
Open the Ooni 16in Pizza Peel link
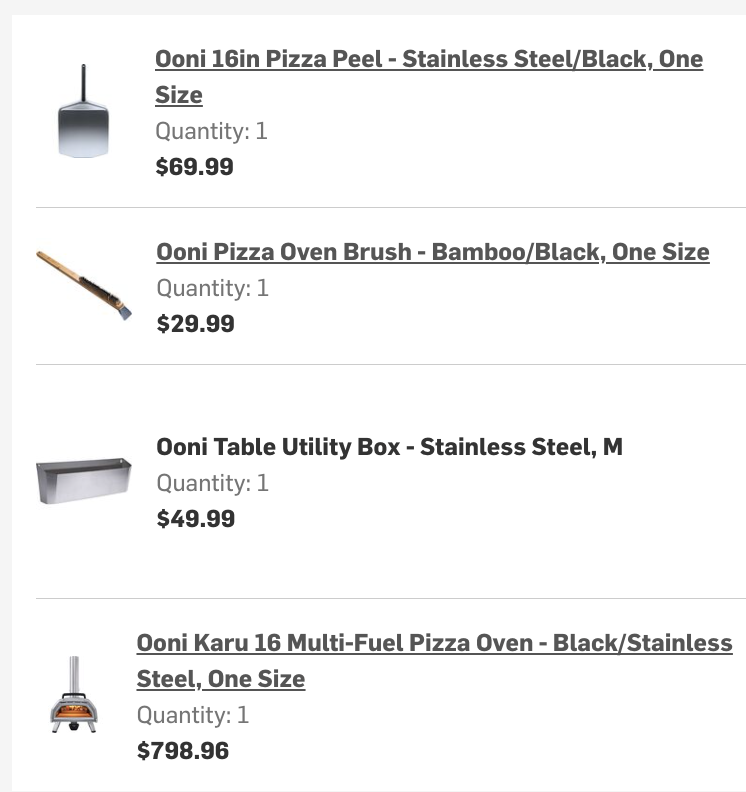pos(428,60)
